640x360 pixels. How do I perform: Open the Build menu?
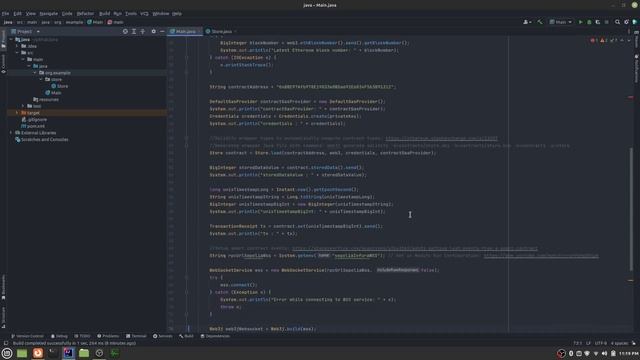pyautogui.click(x=104, y=13)
